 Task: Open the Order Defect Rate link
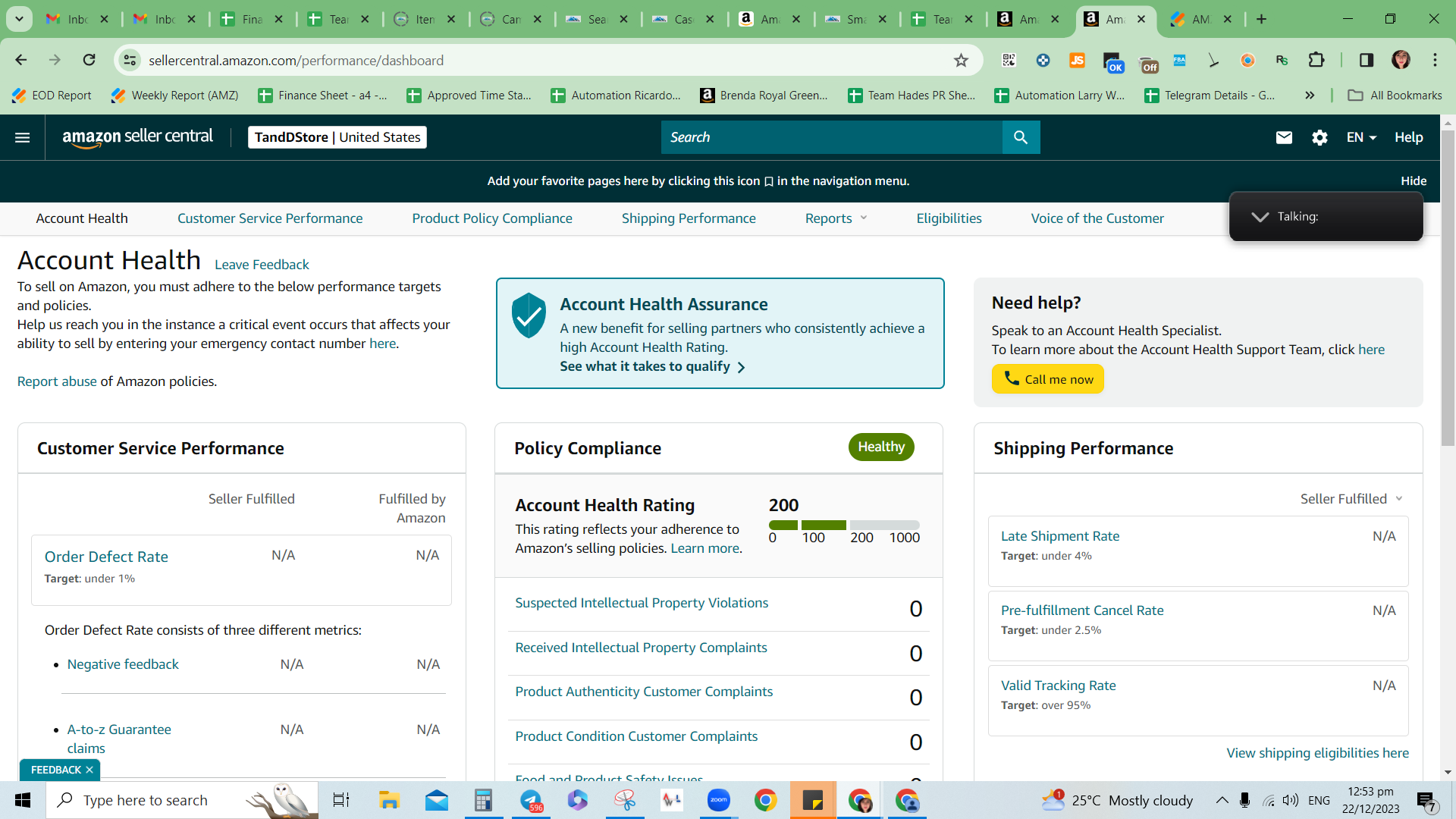[106, 557]
